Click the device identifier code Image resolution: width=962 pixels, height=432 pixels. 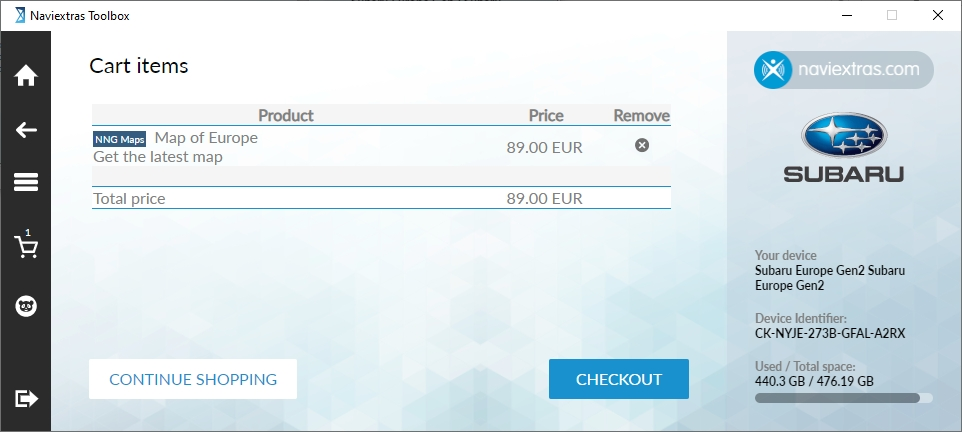[830, 334]
